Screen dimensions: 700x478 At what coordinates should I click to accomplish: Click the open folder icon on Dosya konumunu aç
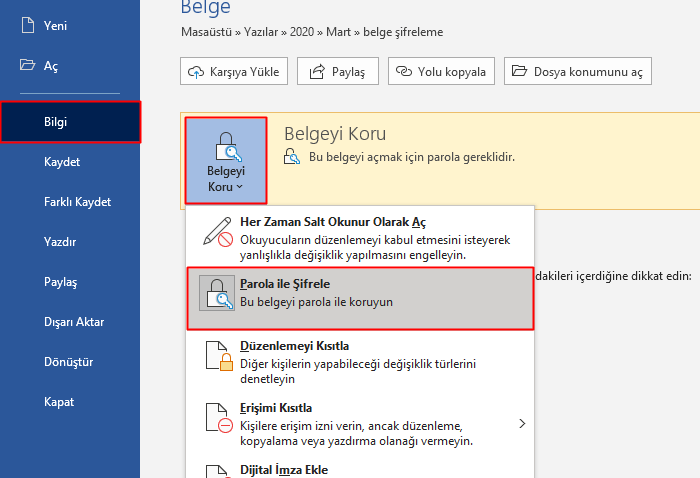coord(519,71)
